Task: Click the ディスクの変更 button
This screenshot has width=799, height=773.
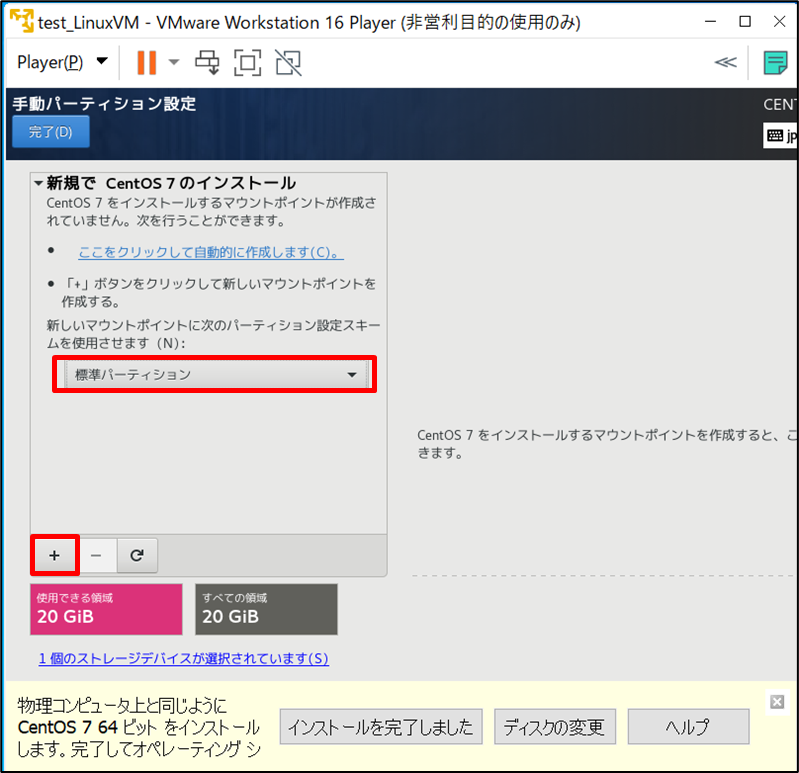Action: point(555,727)
